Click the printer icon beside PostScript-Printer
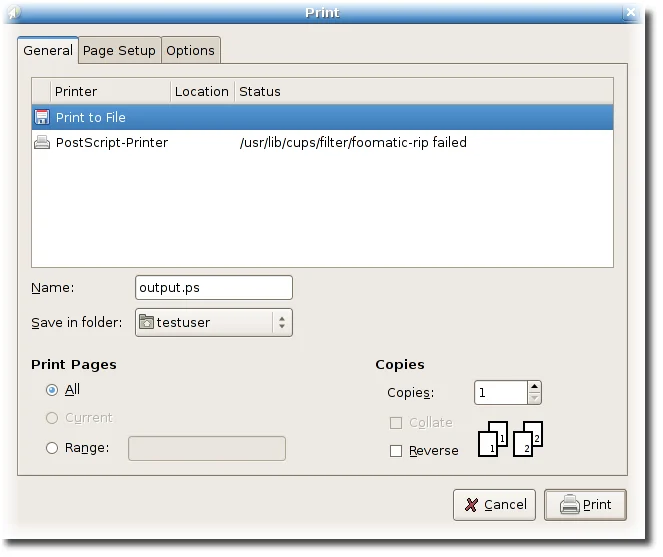Image resolution: width=663 pixels, height=557 pixels. pyautogui.click(x=42, y=143)
